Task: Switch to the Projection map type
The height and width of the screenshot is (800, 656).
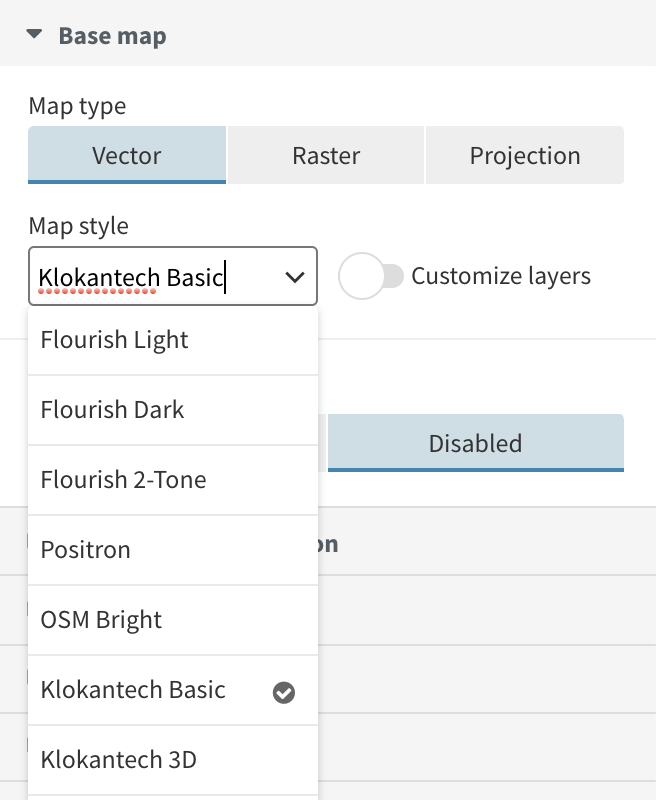Action: click(x=525, y=155)
